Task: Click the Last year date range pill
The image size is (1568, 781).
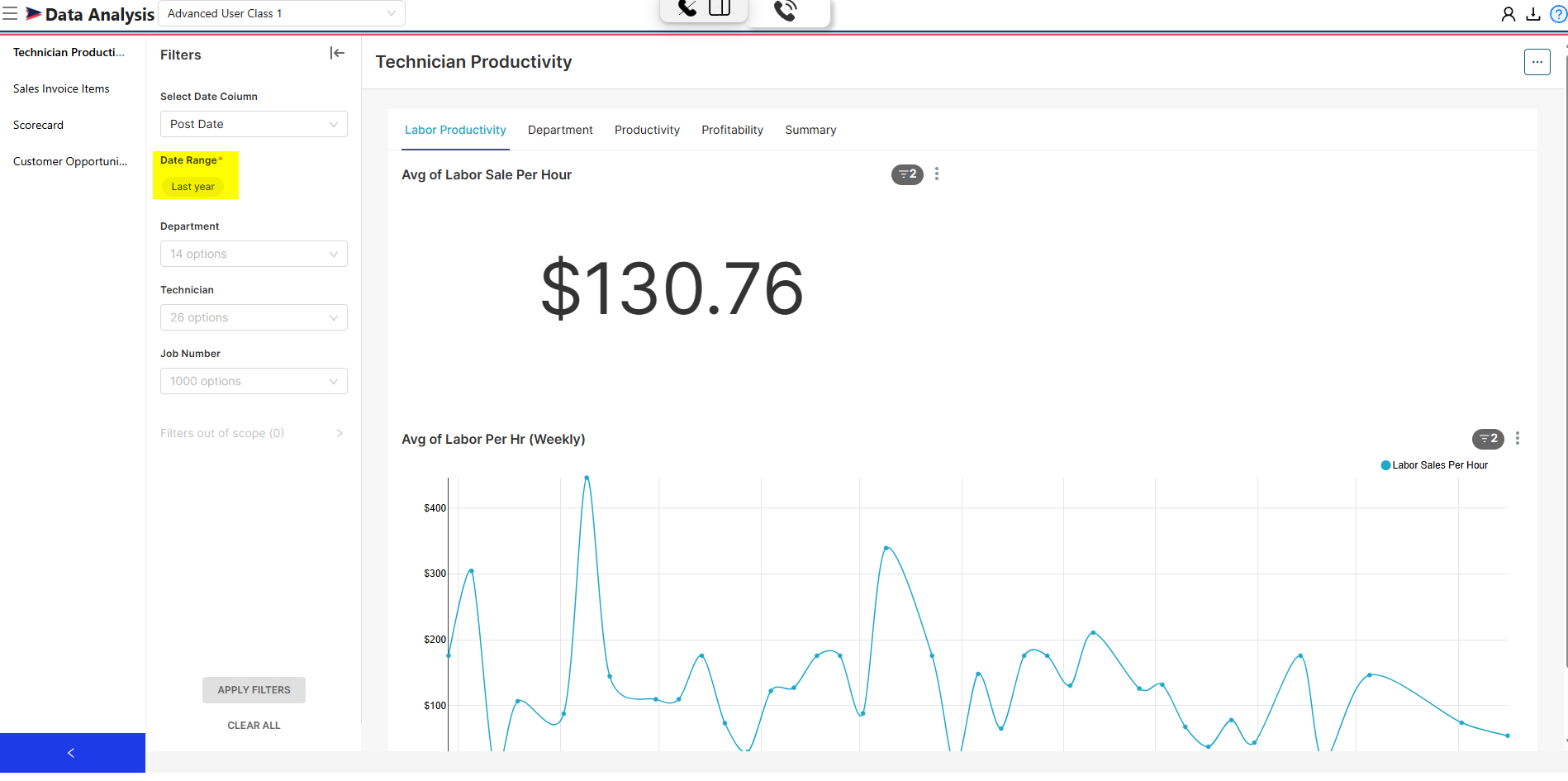Action: pos(192,187)
